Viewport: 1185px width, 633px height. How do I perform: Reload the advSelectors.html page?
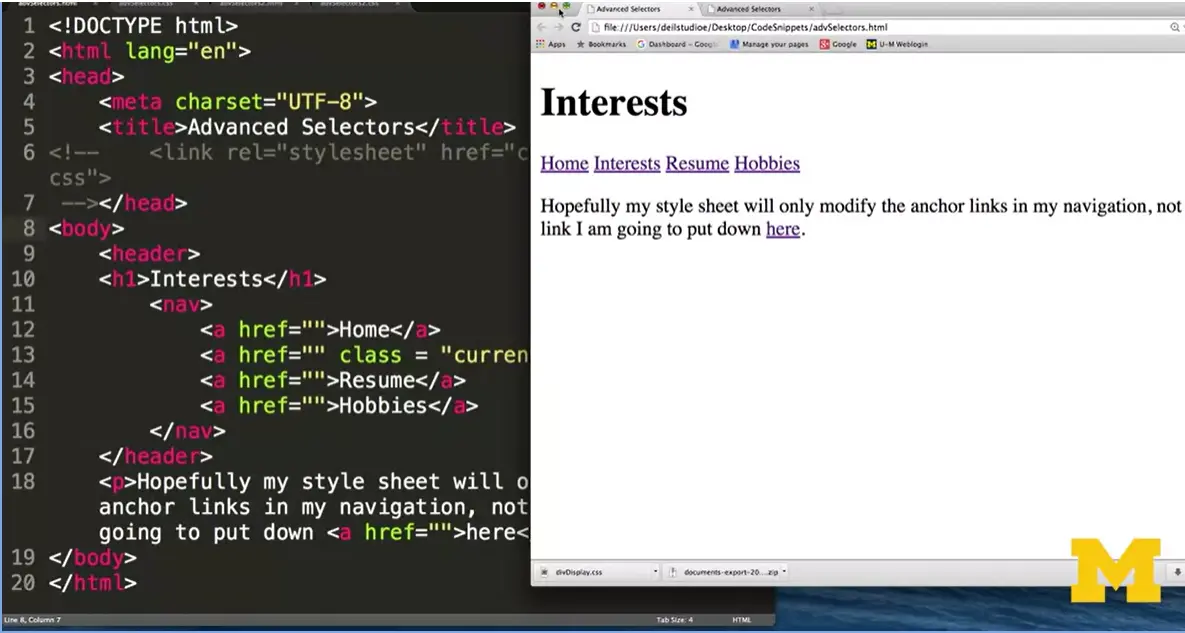pos(575,27)
